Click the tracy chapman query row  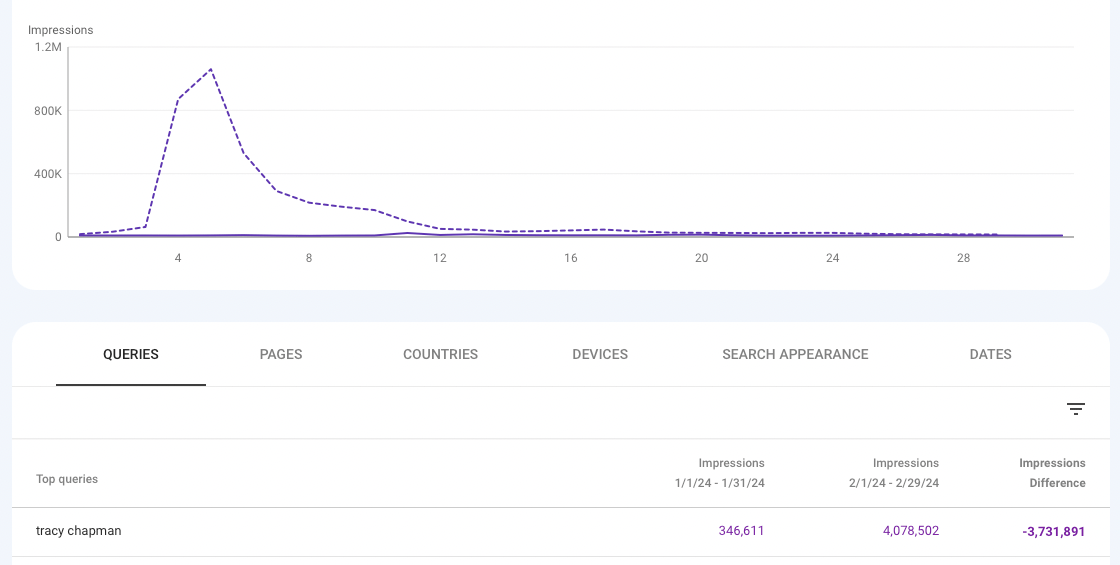pyautogui.click(x=560, y=531)
